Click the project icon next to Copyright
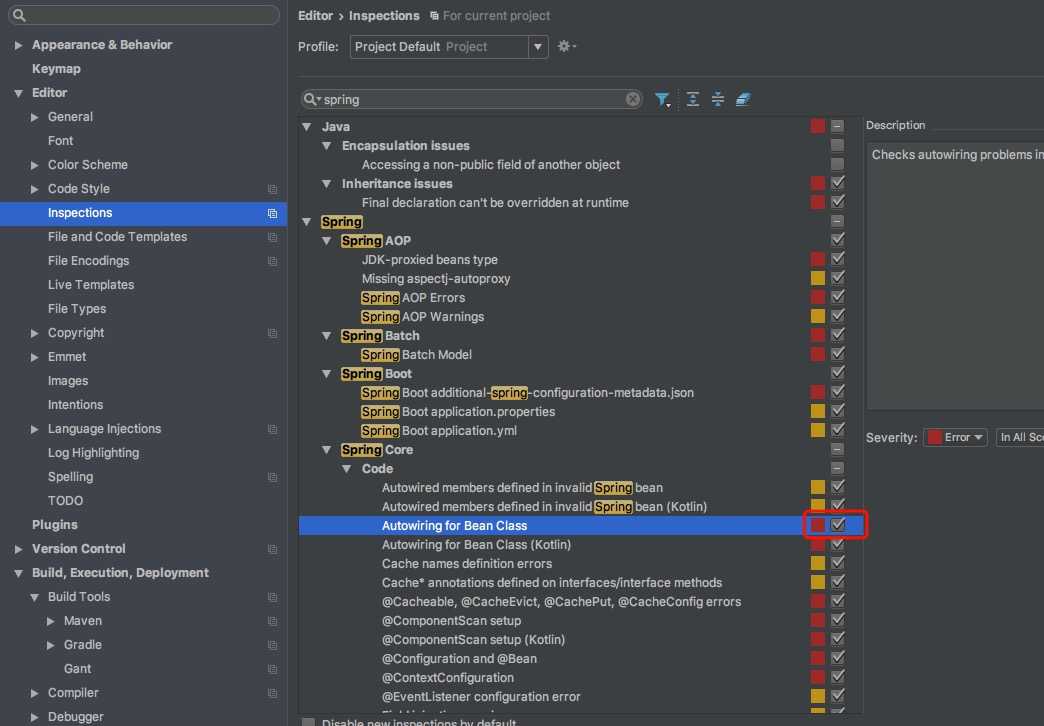 [x=272, y=333]
